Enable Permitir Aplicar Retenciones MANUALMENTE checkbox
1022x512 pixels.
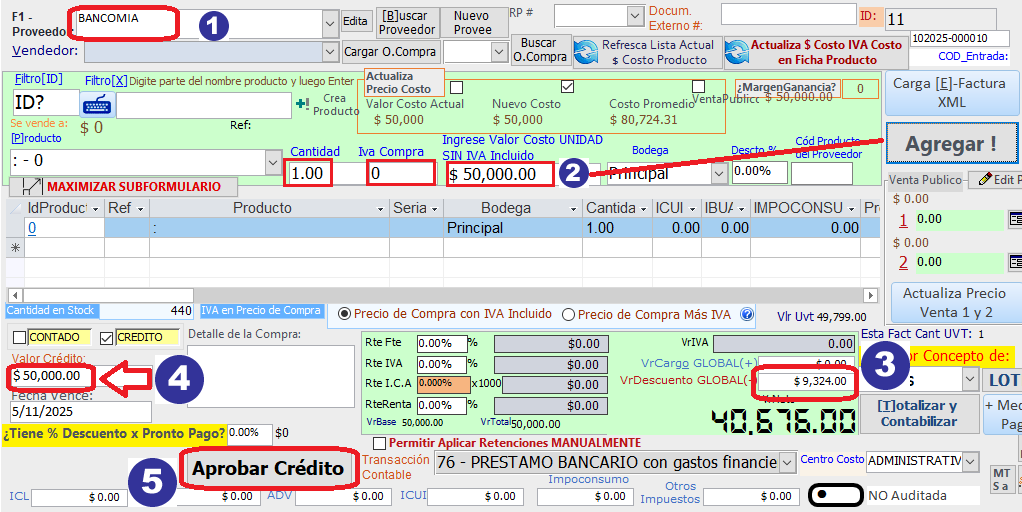pyautogui.click(x=379, y=442)
